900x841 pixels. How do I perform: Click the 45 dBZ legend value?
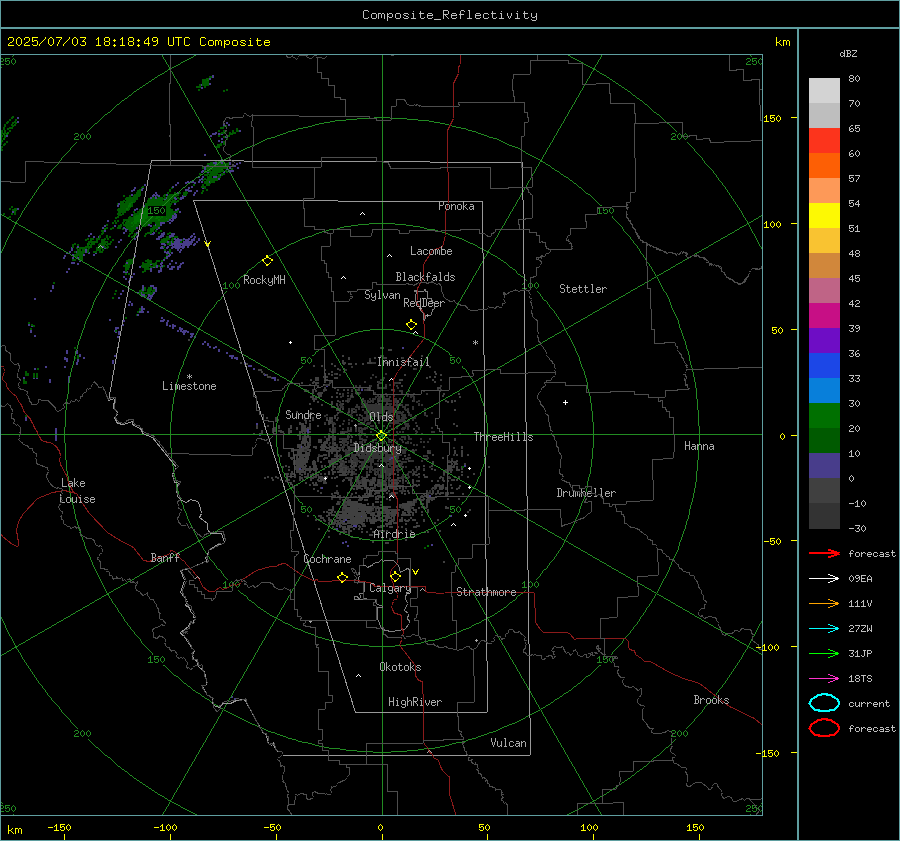pyautogui.click(x=855, y=278)
